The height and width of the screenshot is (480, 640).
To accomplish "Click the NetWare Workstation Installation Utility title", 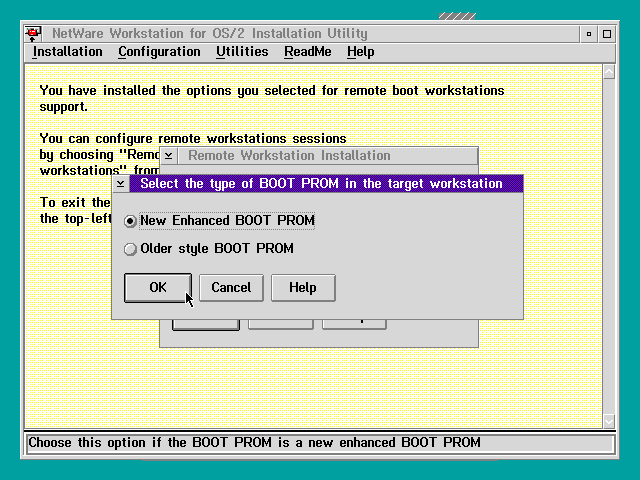I will [x=210, y=33].
